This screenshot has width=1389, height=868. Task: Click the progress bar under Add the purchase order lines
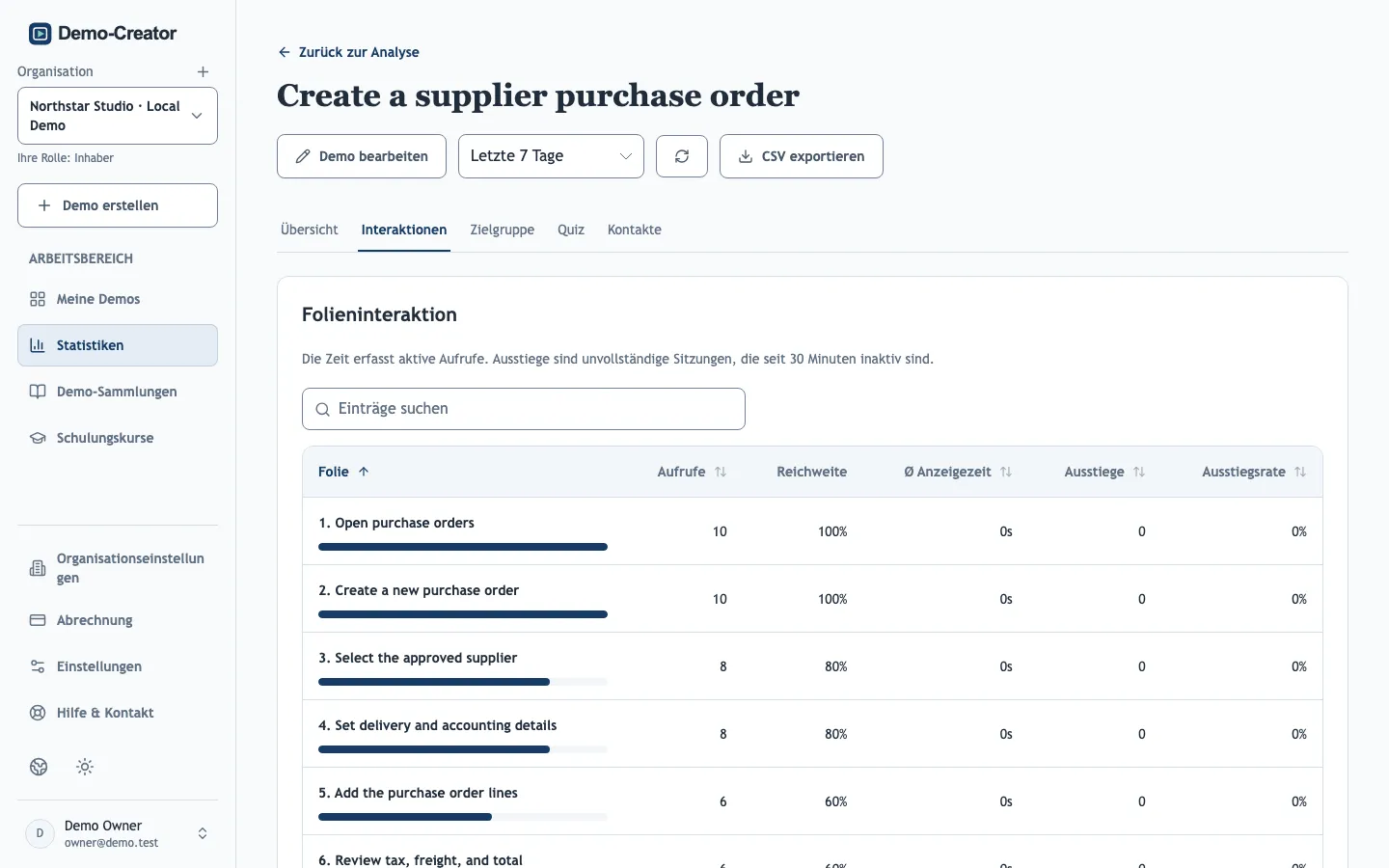pyautogui.click(x=463, y=817)
